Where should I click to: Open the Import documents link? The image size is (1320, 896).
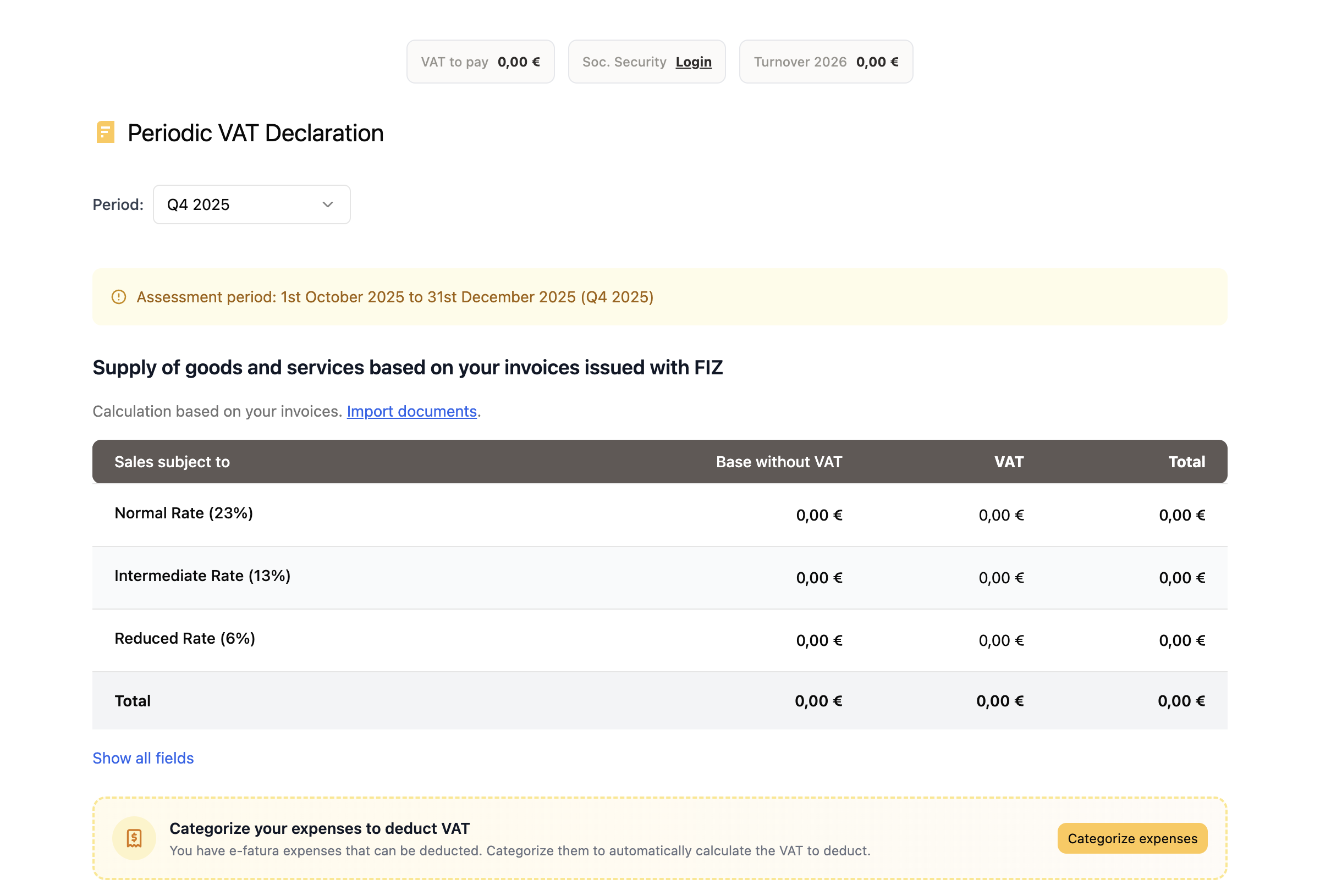point(412,411)
